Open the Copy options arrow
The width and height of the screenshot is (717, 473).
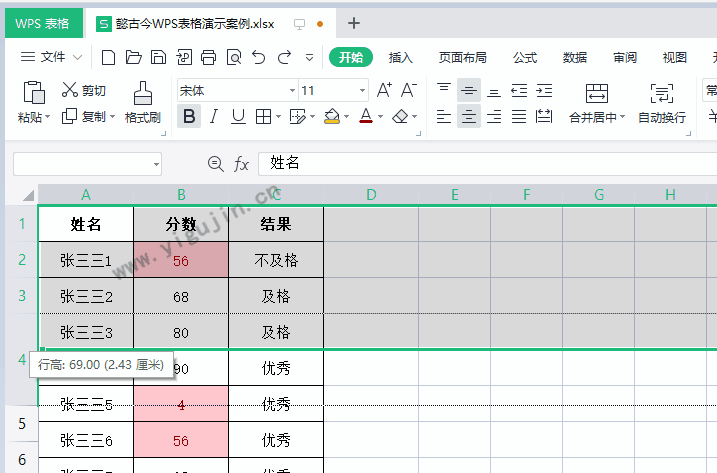(112, 117)
